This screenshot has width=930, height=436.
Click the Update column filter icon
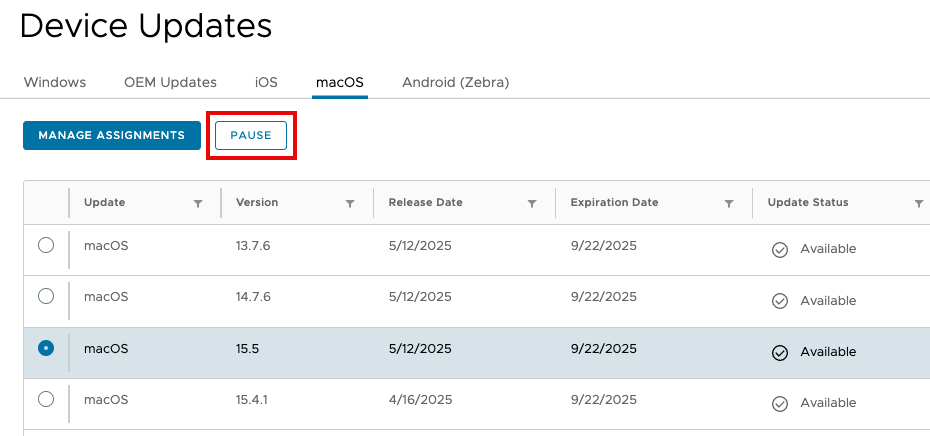pyautogui.click(x=198, y=203)
